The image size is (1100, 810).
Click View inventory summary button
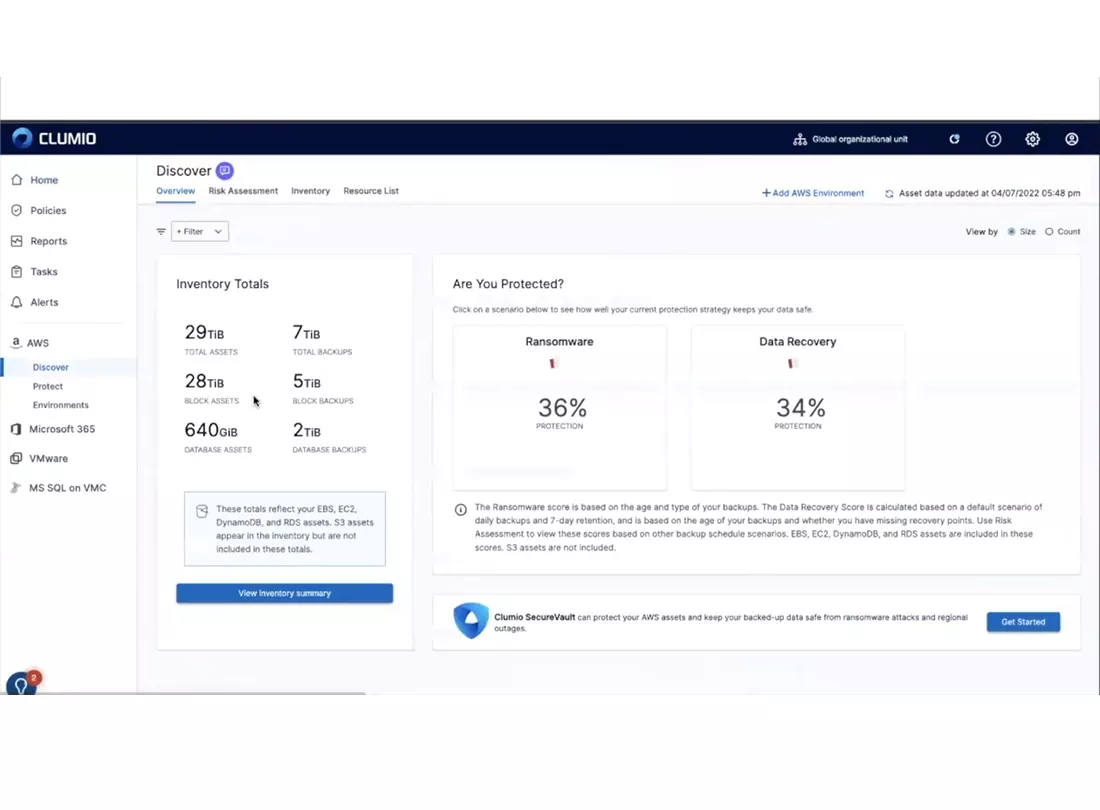click(x=284, y=593)
